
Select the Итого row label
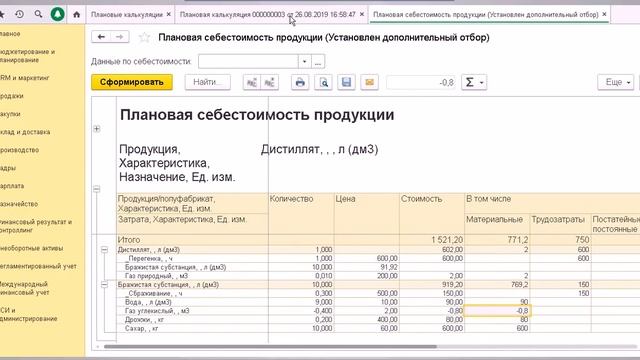(129, 240)
